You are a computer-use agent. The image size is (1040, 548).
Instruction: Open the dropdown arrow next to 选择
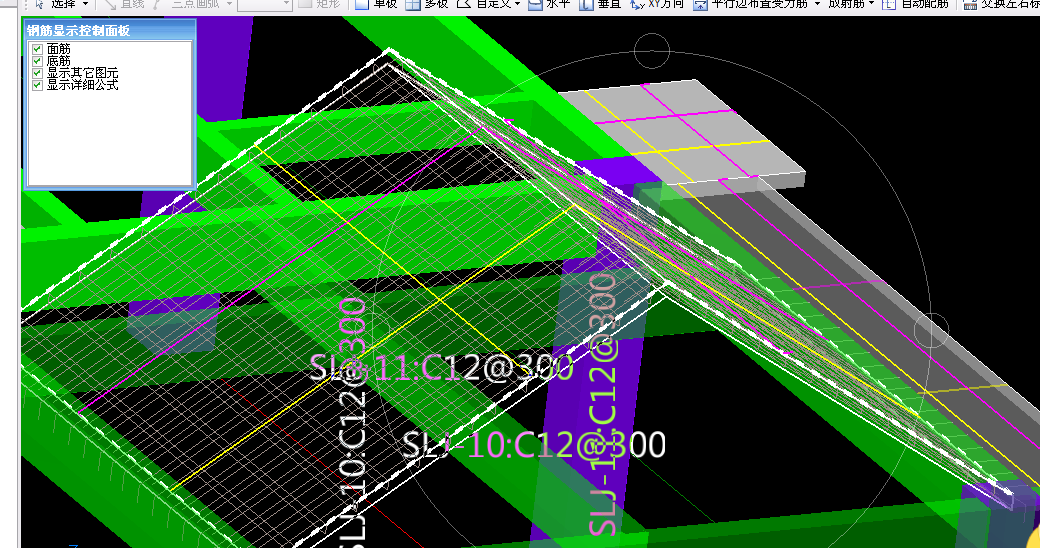tap(86, 4)
